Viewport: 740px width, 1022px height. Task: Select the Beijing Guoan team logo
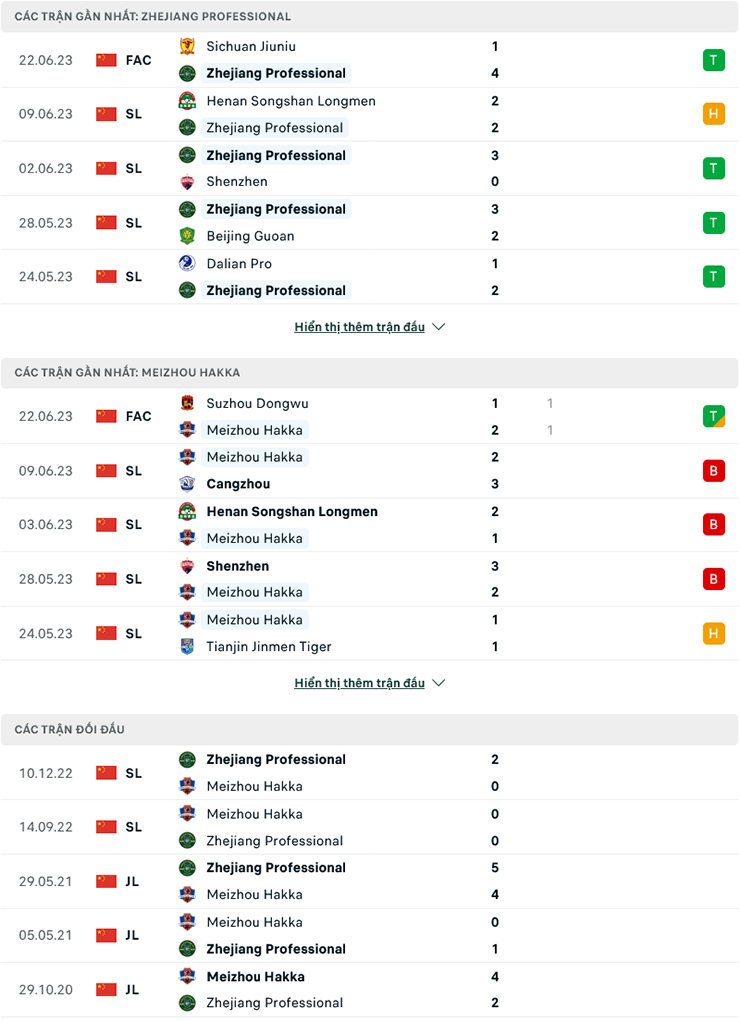click(x=186, y=236)
